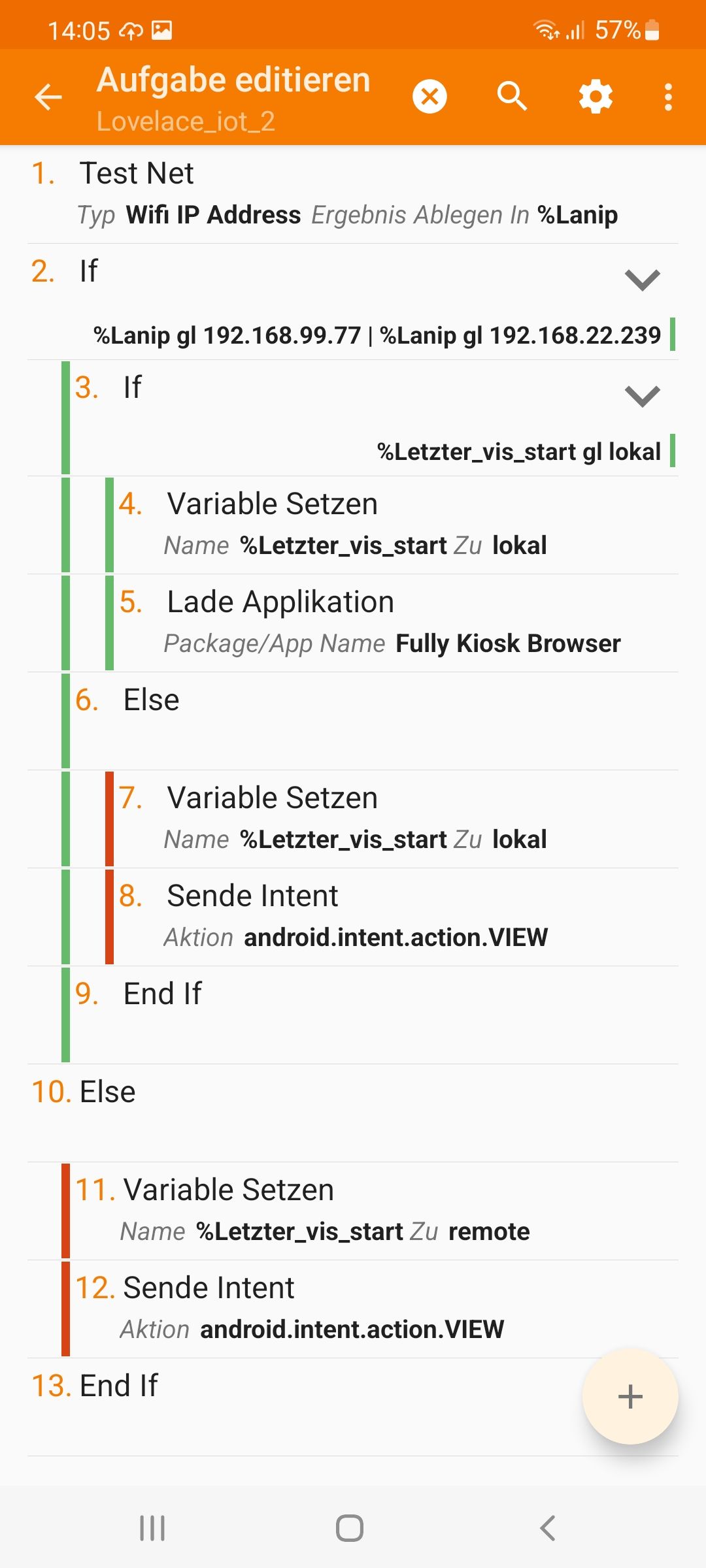Tap the plus button to add action

point(630,1396)
